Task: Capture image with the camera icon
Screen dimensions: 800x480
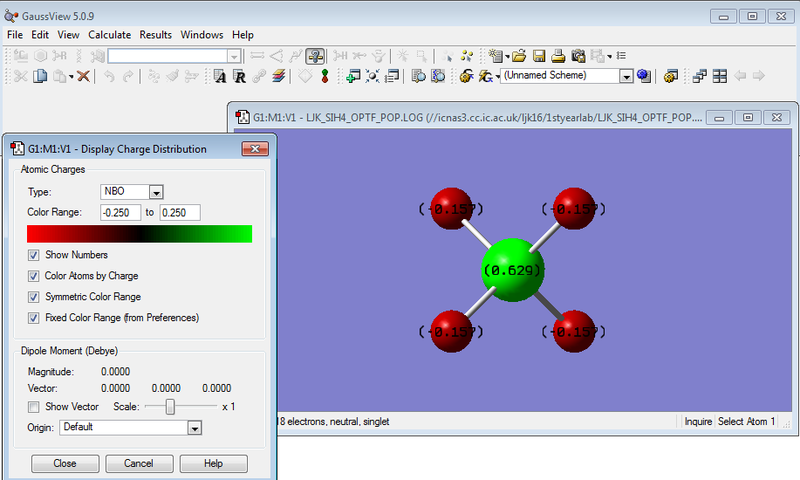Action: (x=578, y=56)
